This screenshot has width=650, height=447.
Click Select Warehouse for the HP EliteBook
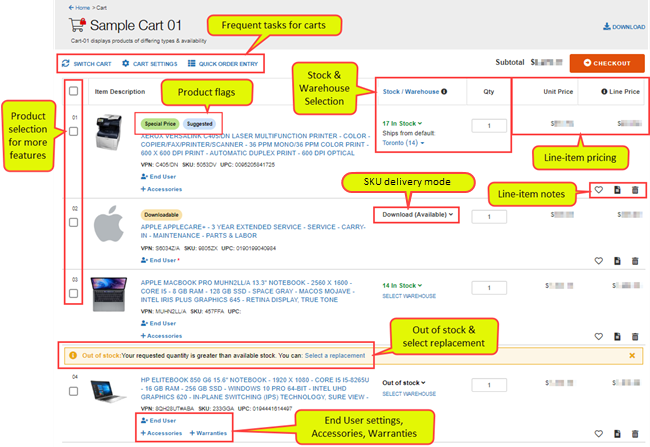click(409, 394)
